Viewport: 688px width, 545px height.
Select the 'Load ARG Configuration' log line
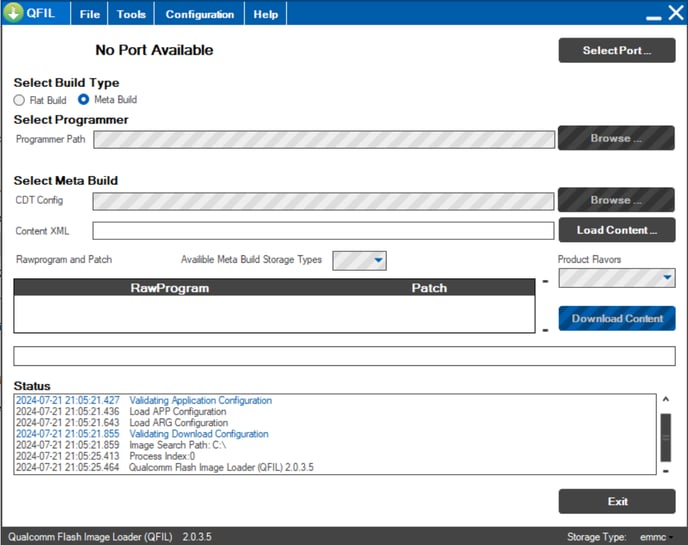coord(122,423)
